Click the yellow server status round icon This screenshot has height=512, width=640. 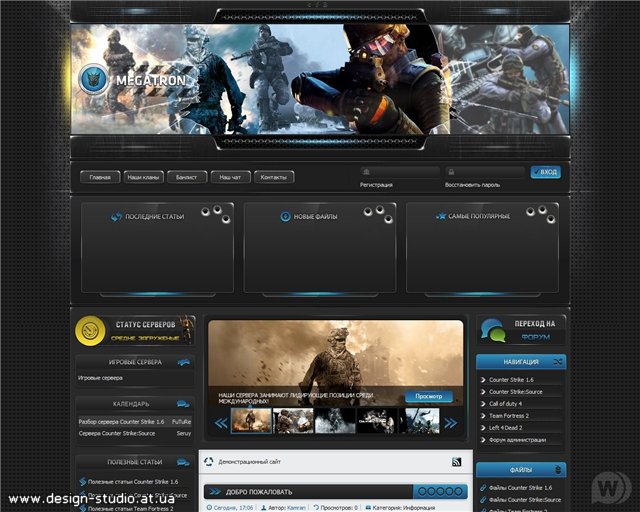coord(91,331)
